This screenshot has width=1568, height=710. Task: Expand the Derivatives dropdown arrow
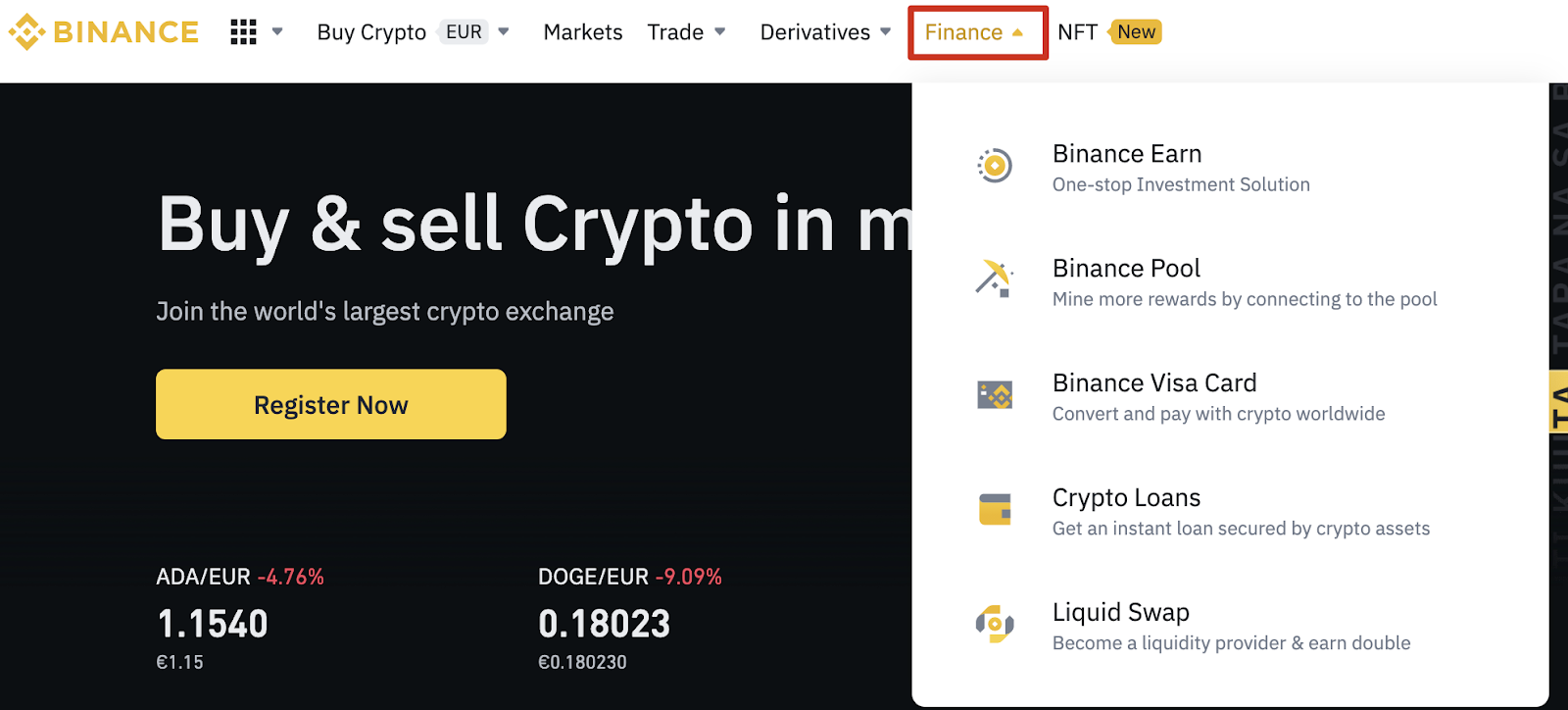point(886,31)
